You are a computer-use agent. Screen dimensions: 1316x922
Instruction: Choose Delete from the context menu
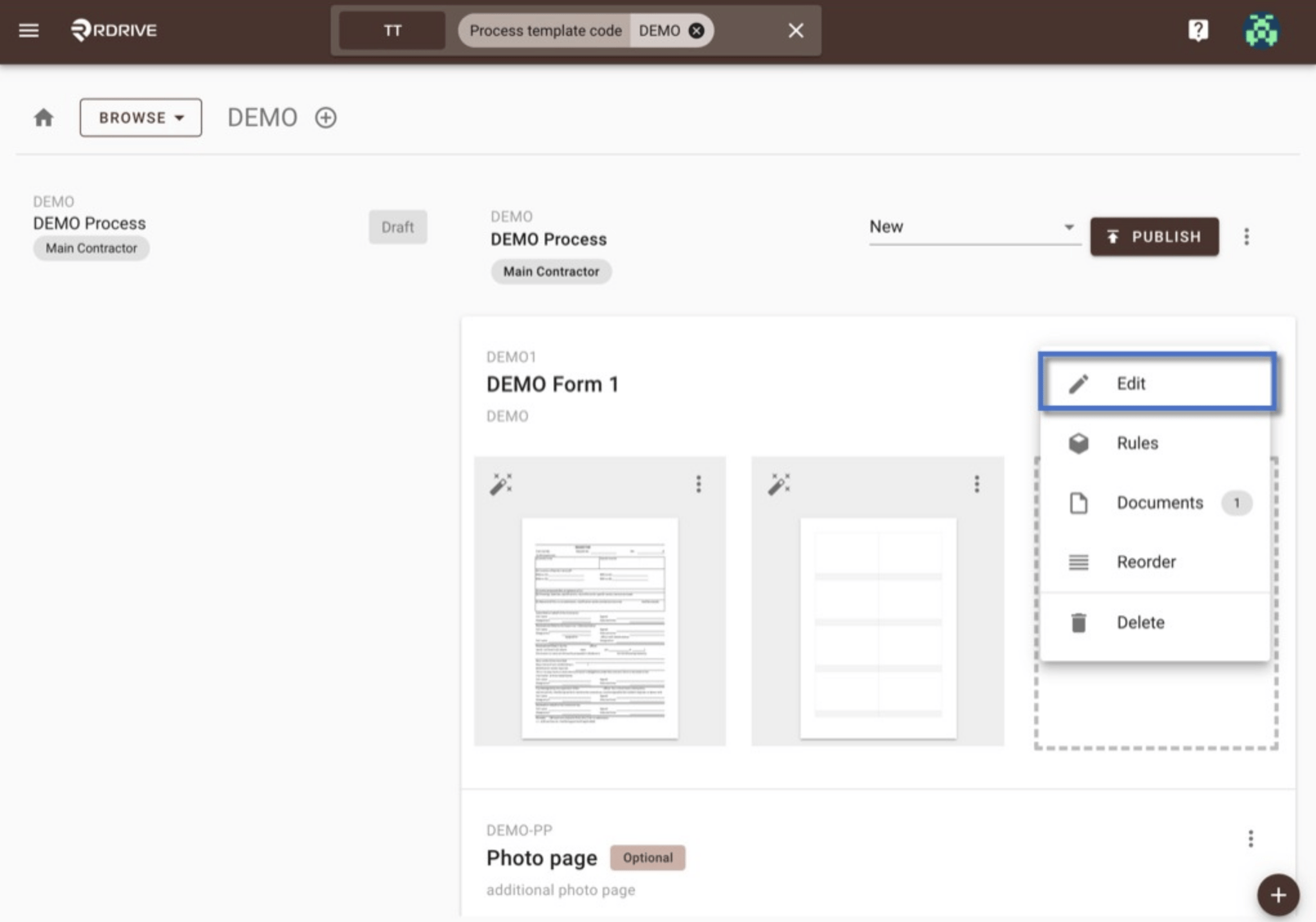pyautogui.click(x=1156, y=623)
